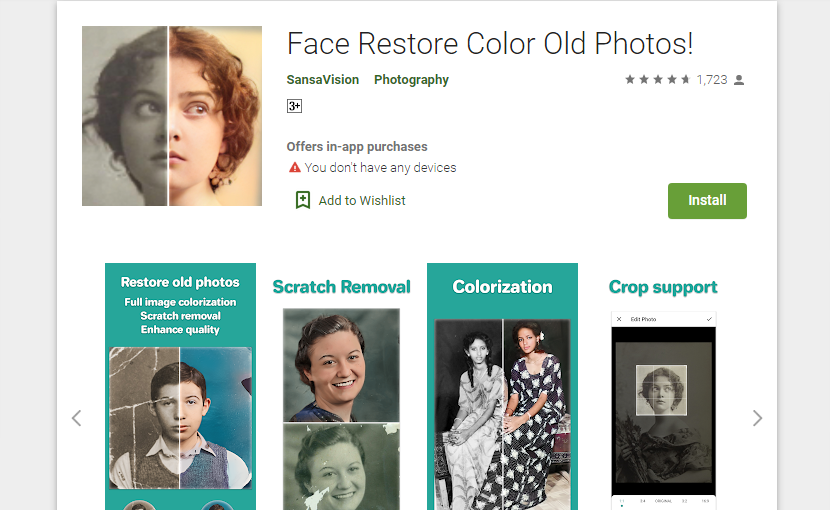
Task: Click the You don't have any devices message
Action: click(x=380, y=168)
